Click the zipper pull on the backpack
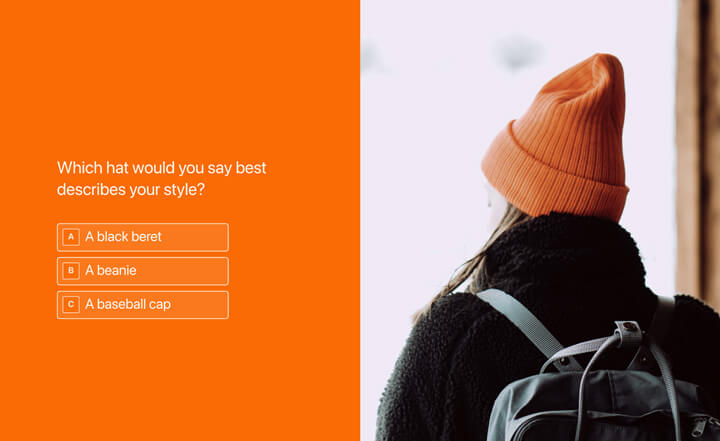Screen dimensions: 720x441 (700, 425)
